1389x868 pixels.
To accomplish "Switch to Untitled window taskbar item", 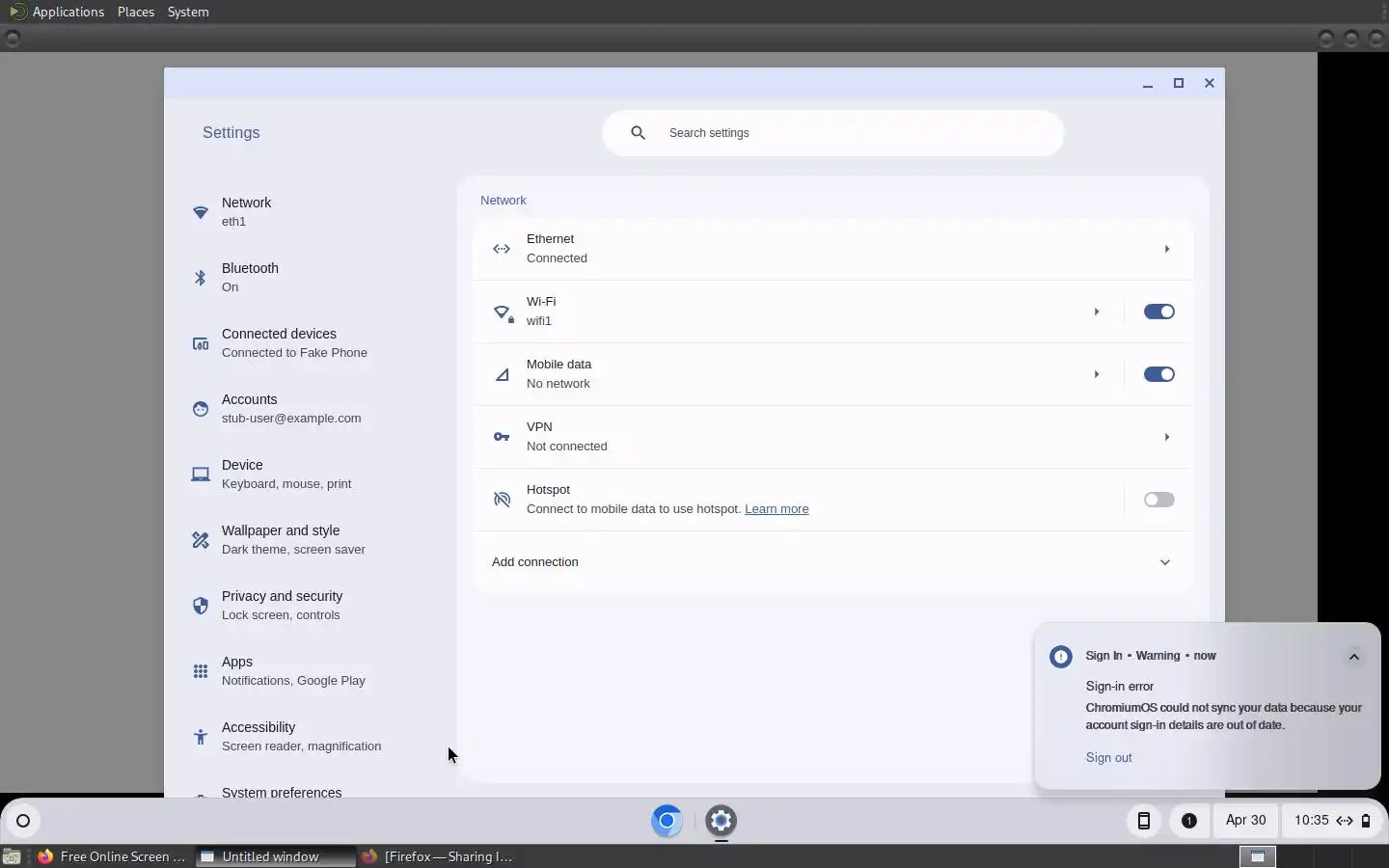I will [274, 856].
